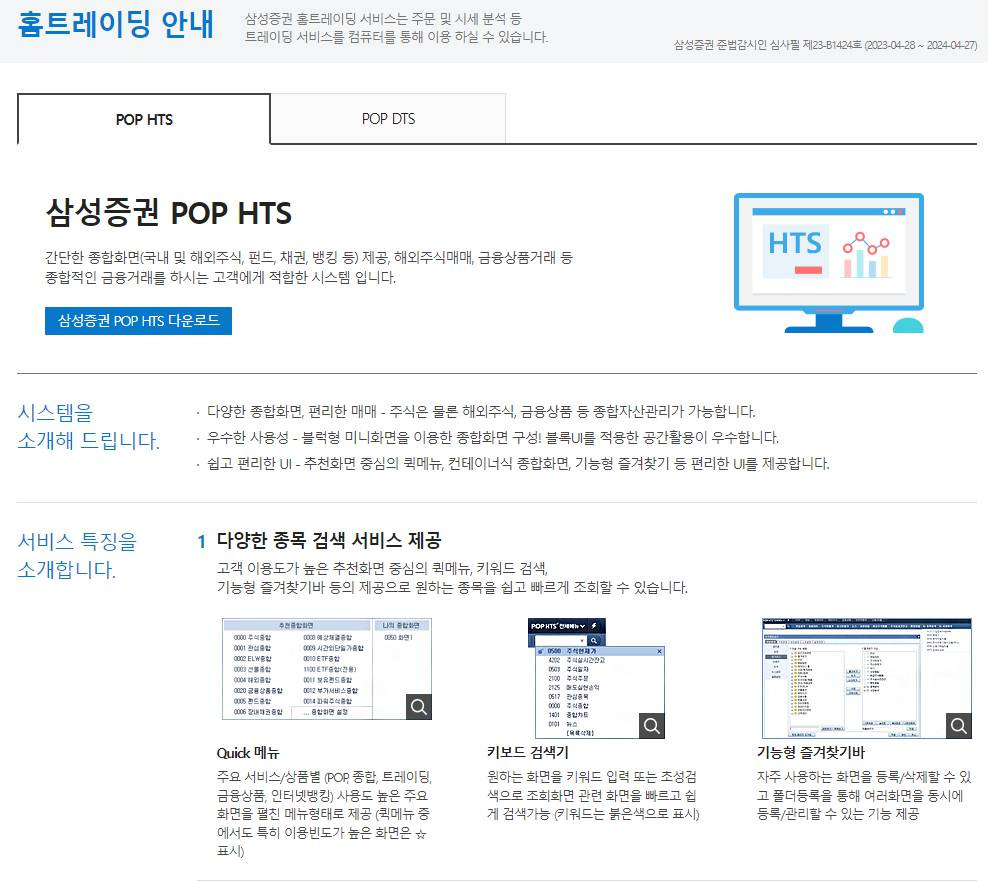Viewport: 988px width, 881px height.
Task: Click the magnifier icon on the Quick 메뉴 preview
Action: (x=420, y=705)
